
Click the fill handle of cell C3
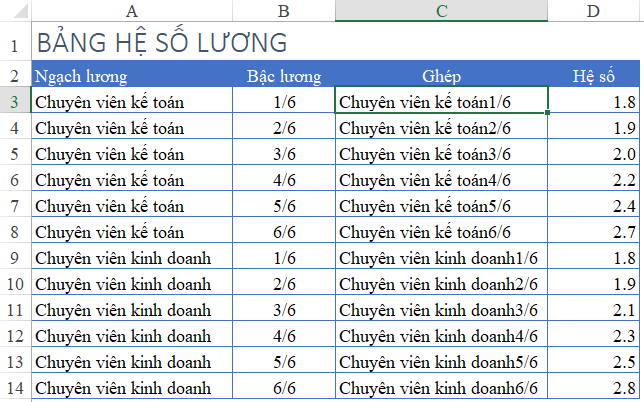point(547,113)
